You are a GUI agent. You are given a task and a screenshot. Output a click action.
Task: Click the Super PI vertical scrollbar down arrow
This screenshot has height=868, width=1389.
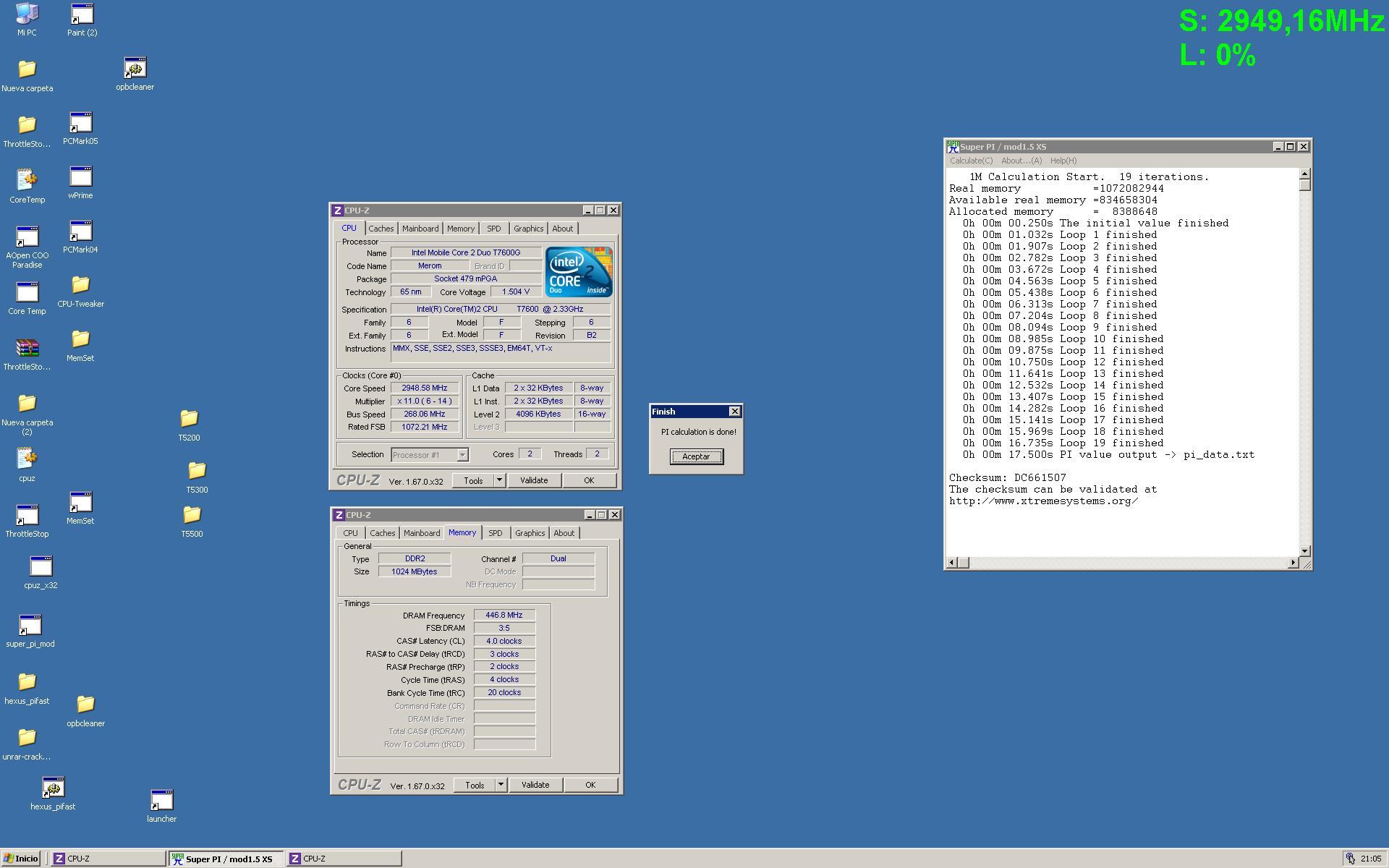coord(1304,551)
